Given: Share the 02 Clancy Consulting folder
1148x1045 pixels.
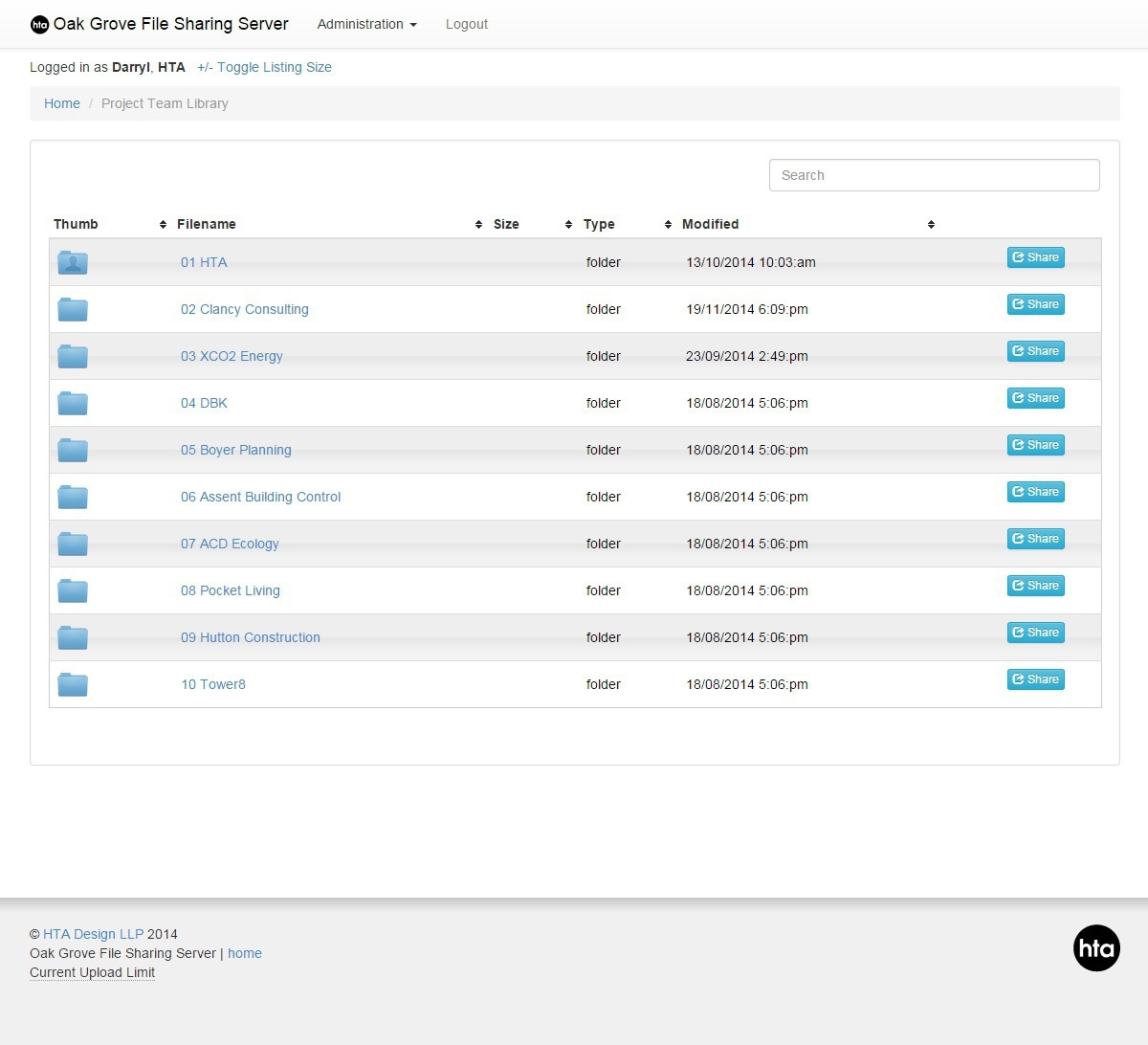Looking at the screenshot, I should 1035,304.
